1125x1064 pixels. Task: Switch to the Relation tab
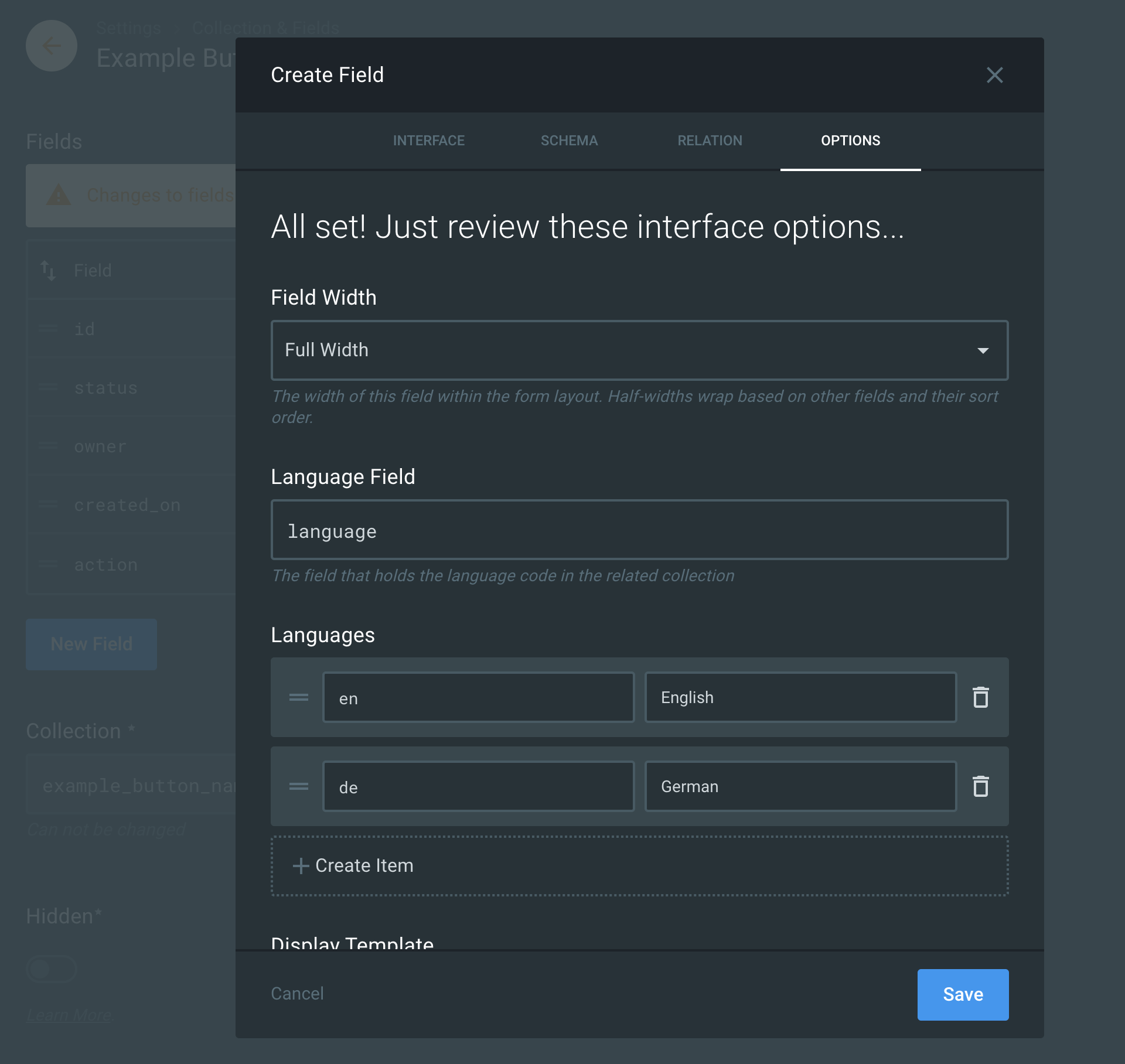click(710, 141)
